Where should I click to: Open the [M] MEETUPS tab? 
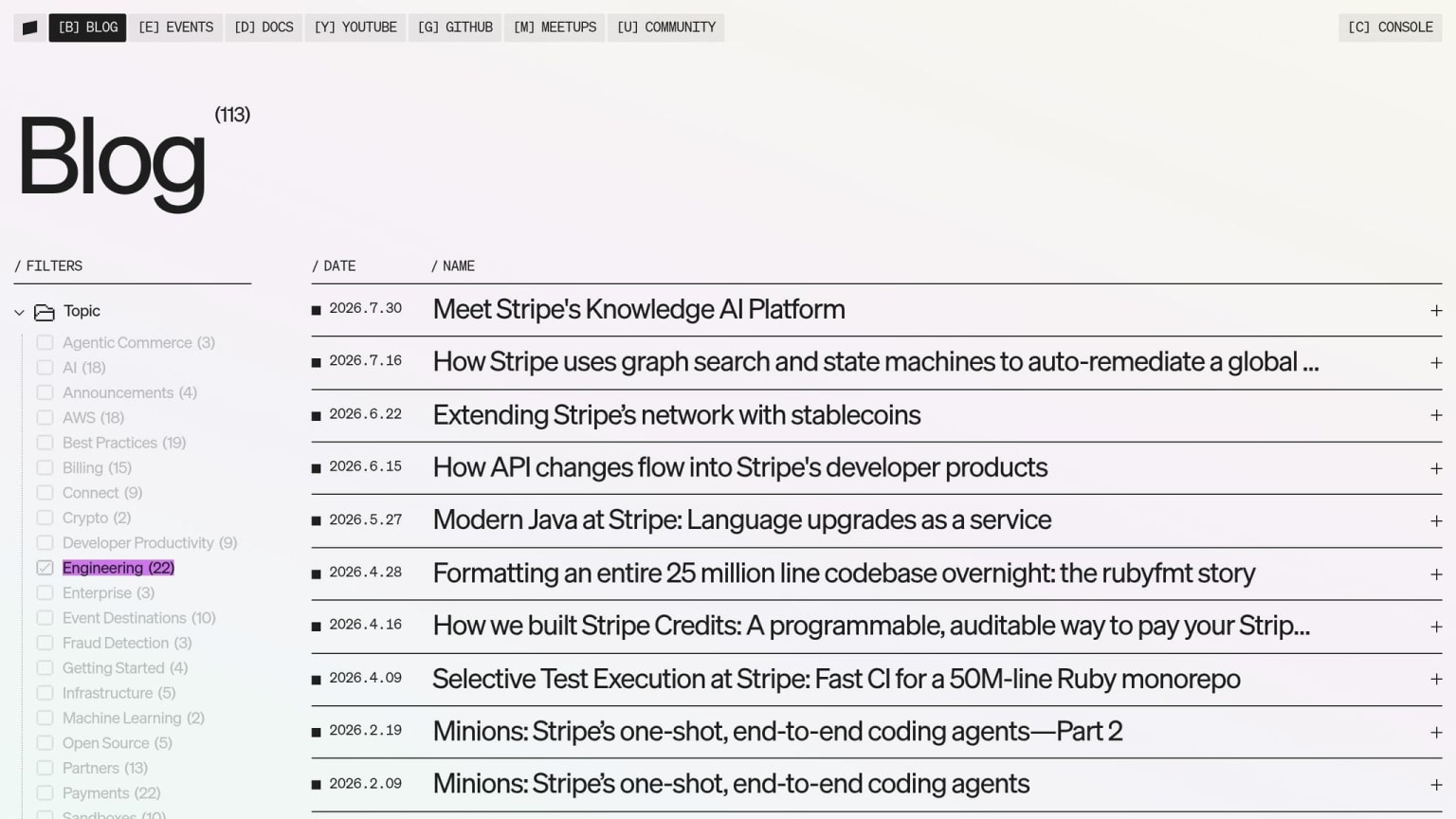pyautogui.click(x=555, y=27)
